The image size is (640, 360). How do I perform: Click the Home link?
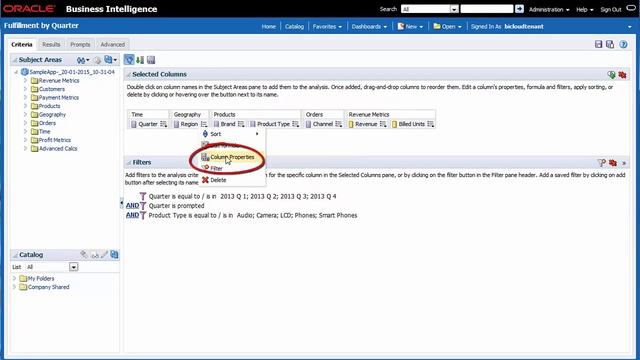269,27
